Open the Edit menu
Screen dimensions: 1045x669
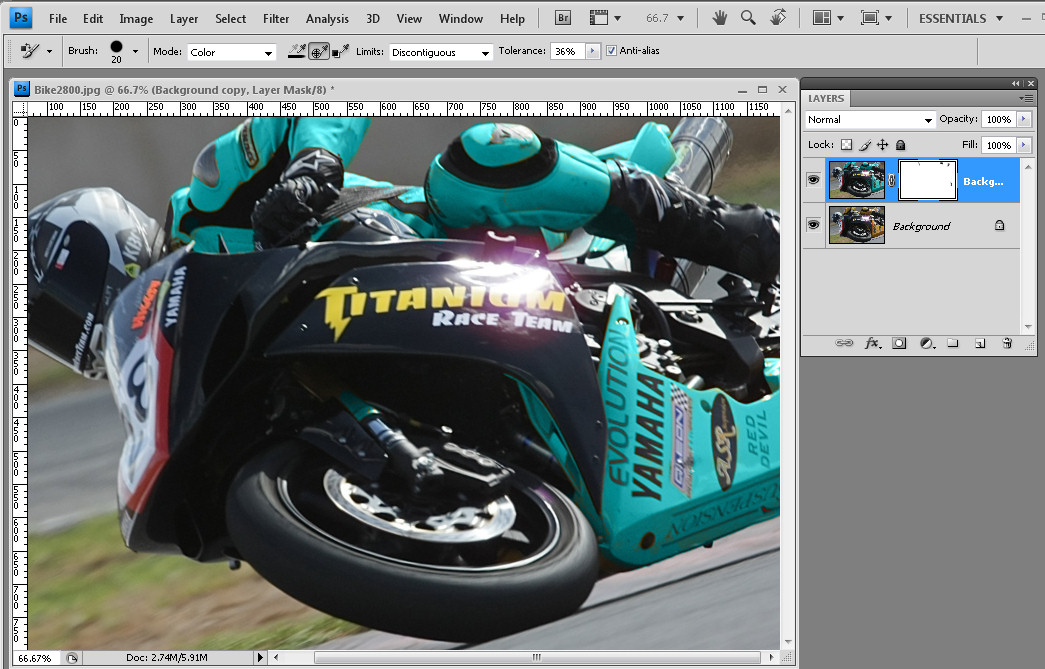click(x=93, y=19)
